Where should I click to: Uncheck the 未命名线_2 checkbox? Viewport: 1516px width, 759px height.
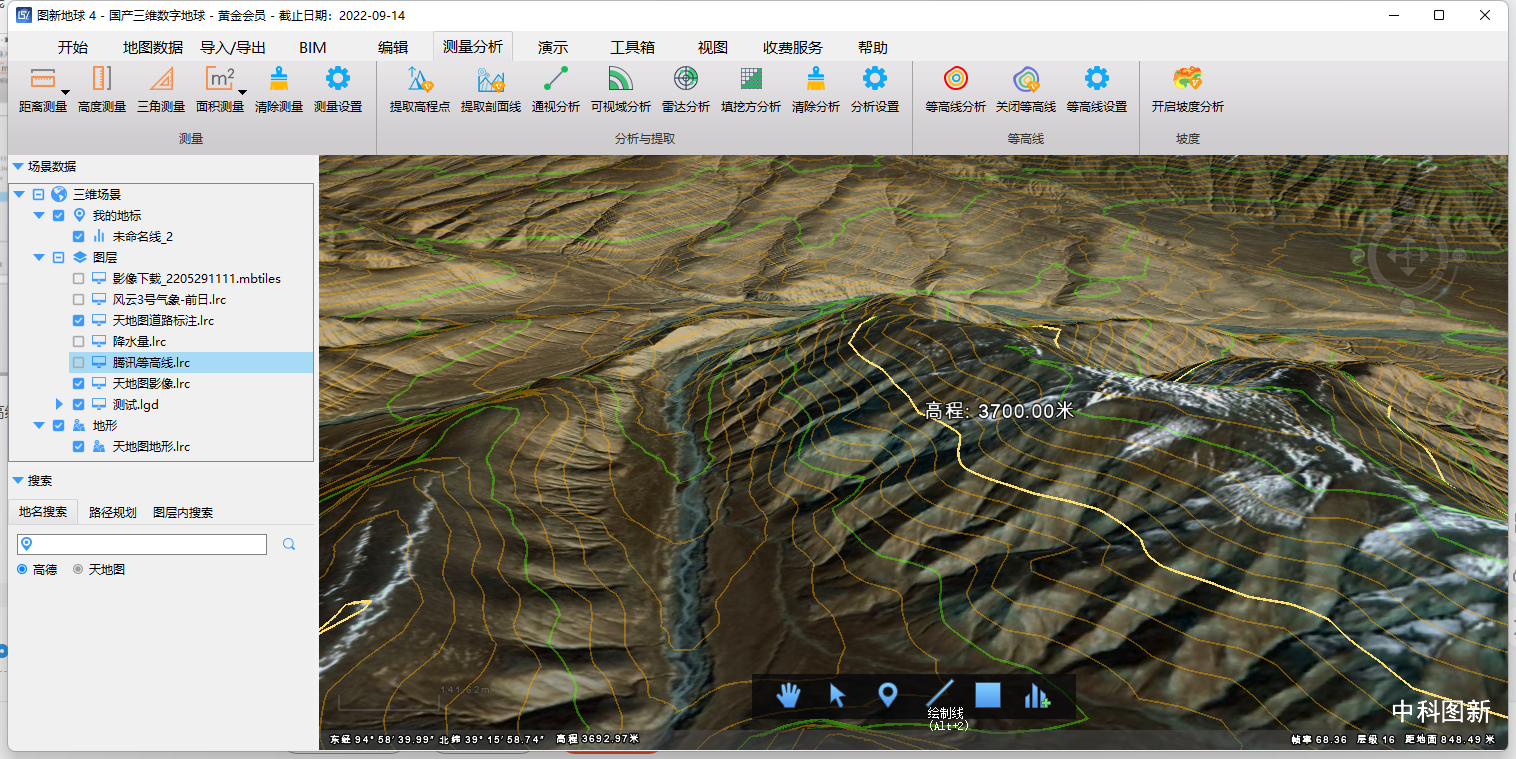click(78, 236)
